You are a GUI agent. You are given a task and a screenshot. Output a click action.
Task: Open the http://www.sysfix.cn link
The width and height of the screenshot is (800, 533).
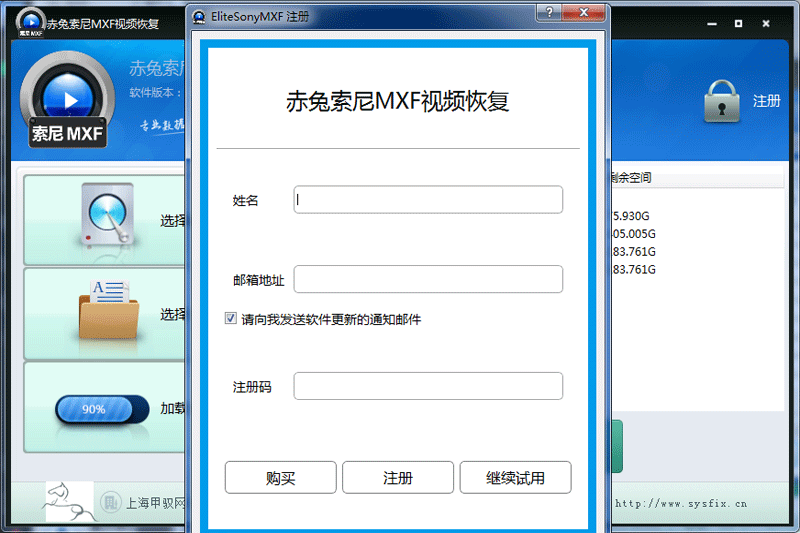tap(681, 504)
